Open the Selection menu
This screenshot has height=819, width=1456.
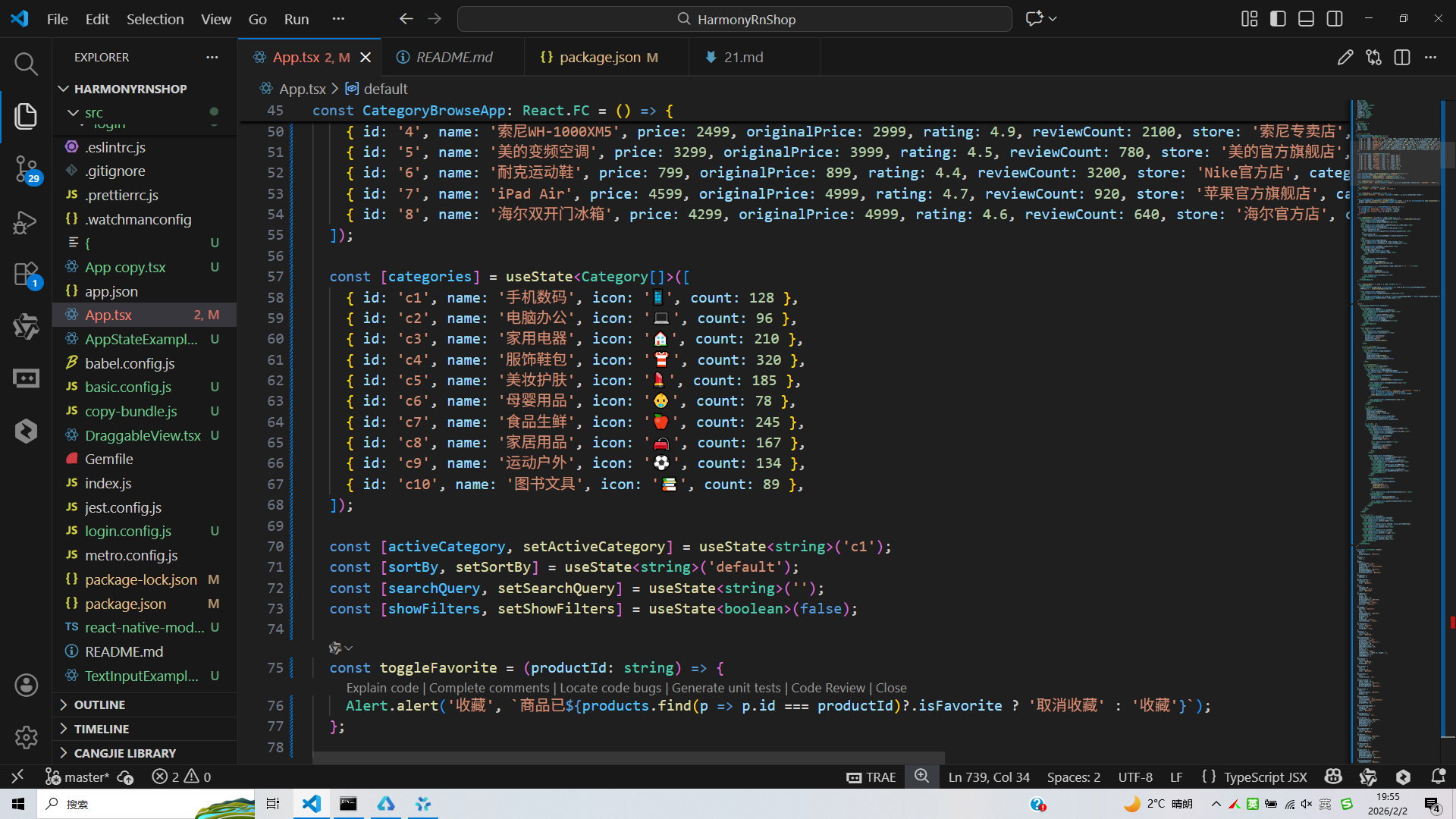pos(155,19)
